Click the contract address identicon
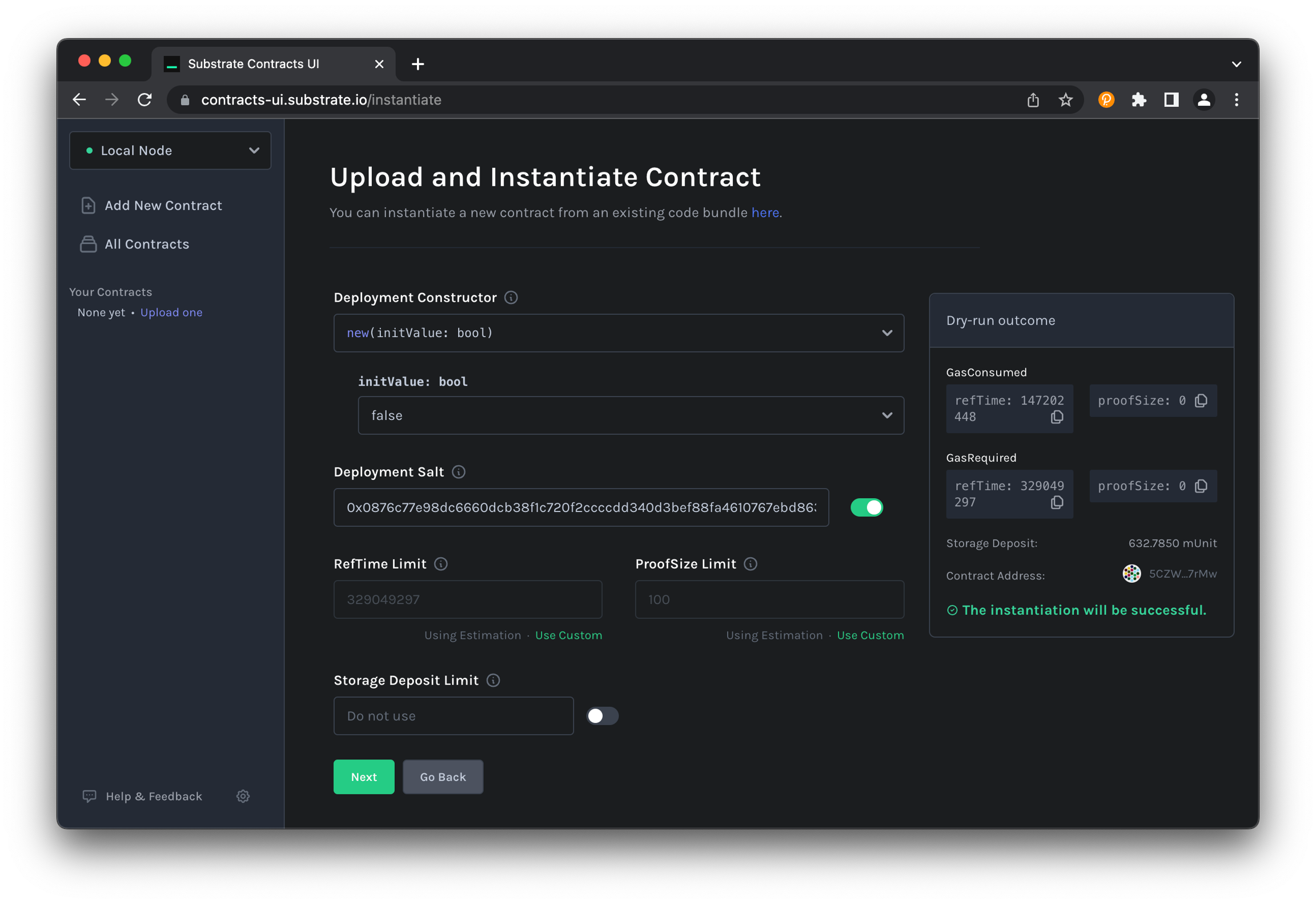This screenshot has height=904, width=1316. (1131, 574)
